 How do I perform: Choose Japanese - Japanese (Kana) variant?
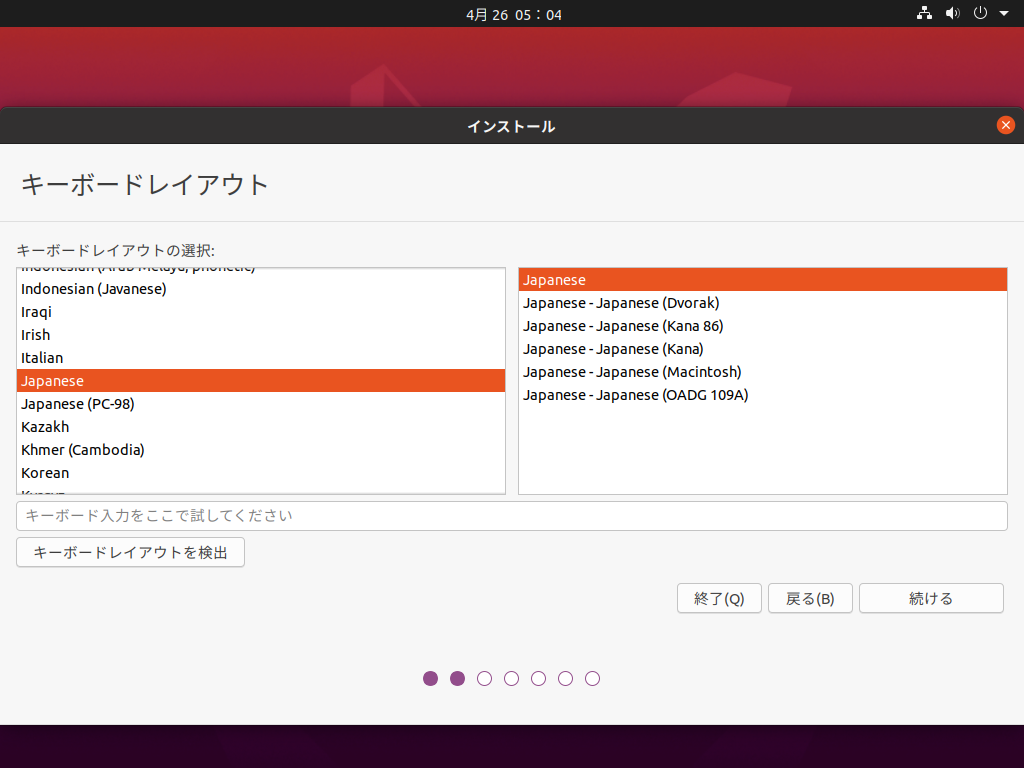coord(763,349)
